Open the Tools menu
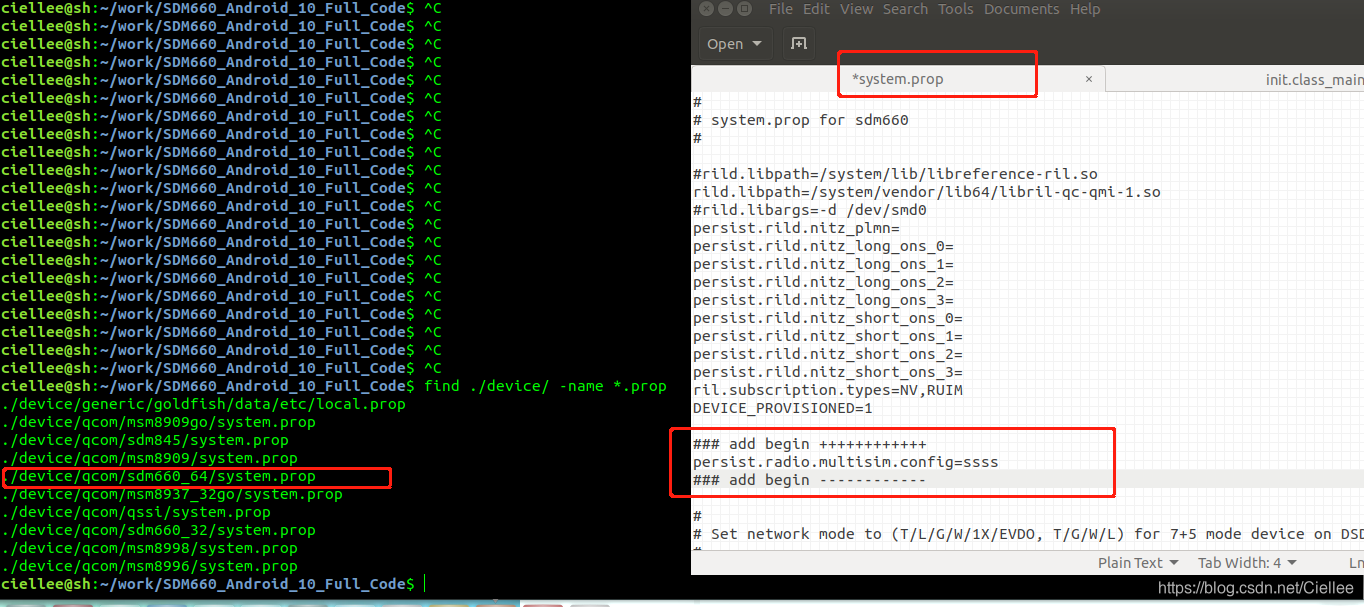 [955, 9]
